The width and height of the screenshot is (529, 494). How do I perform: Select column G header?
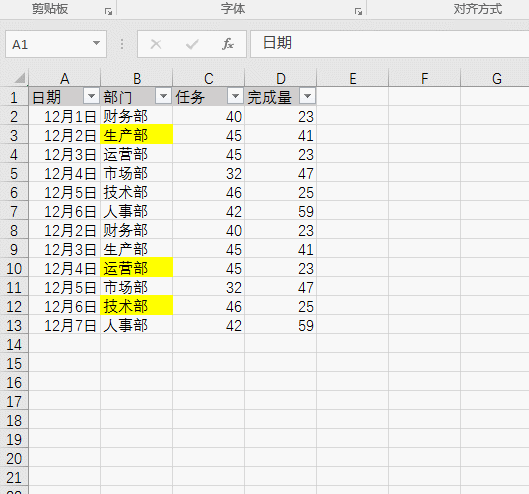(x=495, y=79)
